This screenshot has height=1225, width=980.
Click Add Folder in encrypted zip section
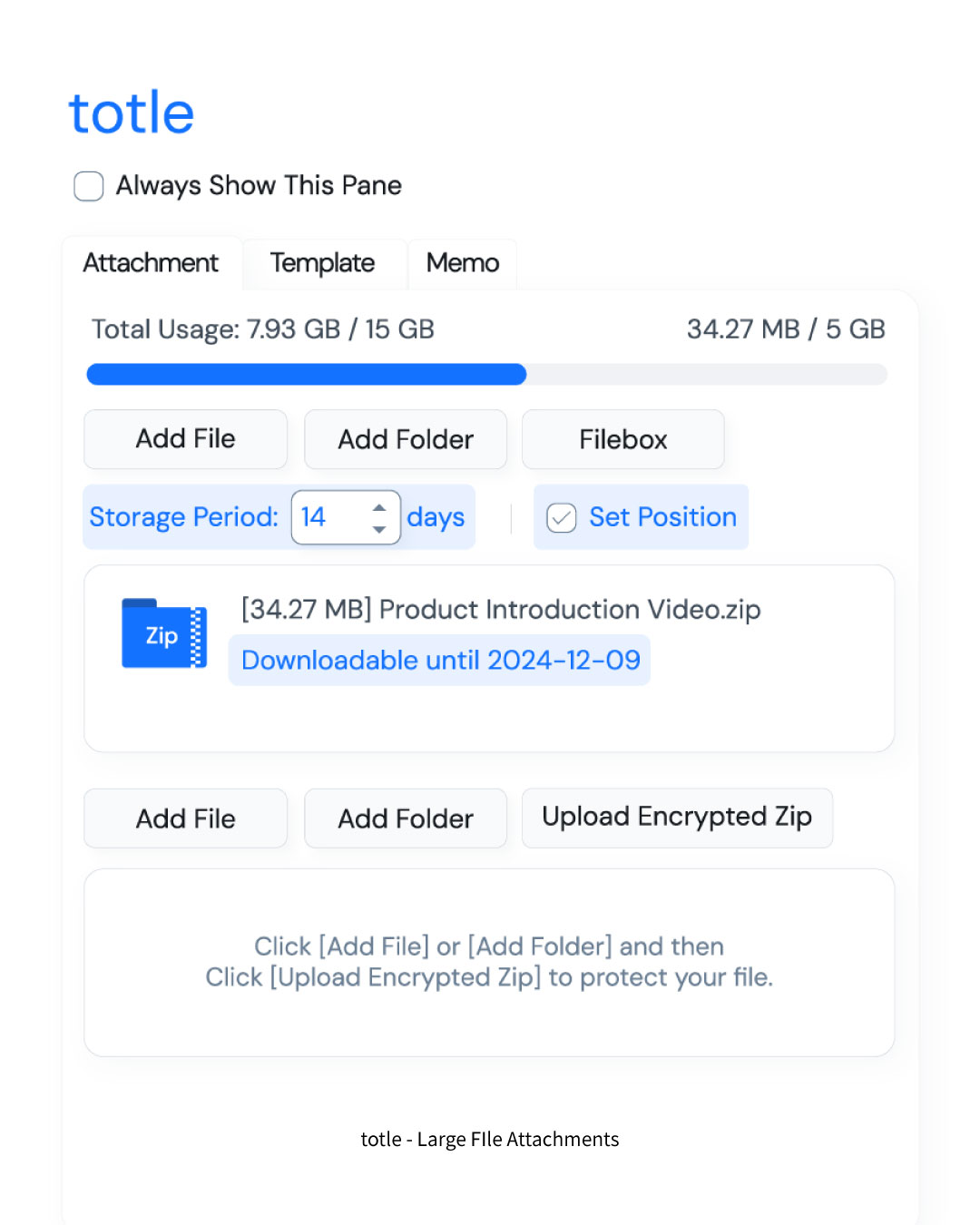[406, 818]
